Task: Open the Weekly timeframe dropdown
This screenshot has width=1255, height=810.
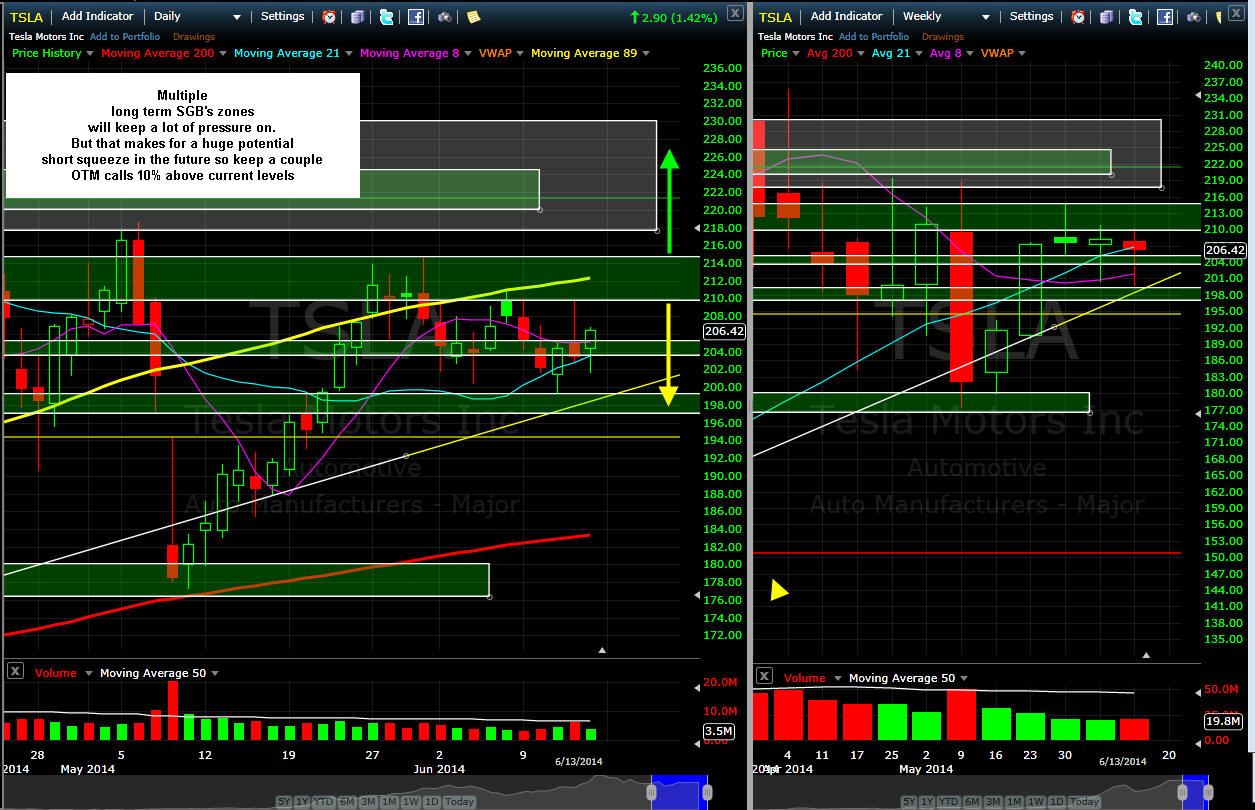Action: (985, 17)
